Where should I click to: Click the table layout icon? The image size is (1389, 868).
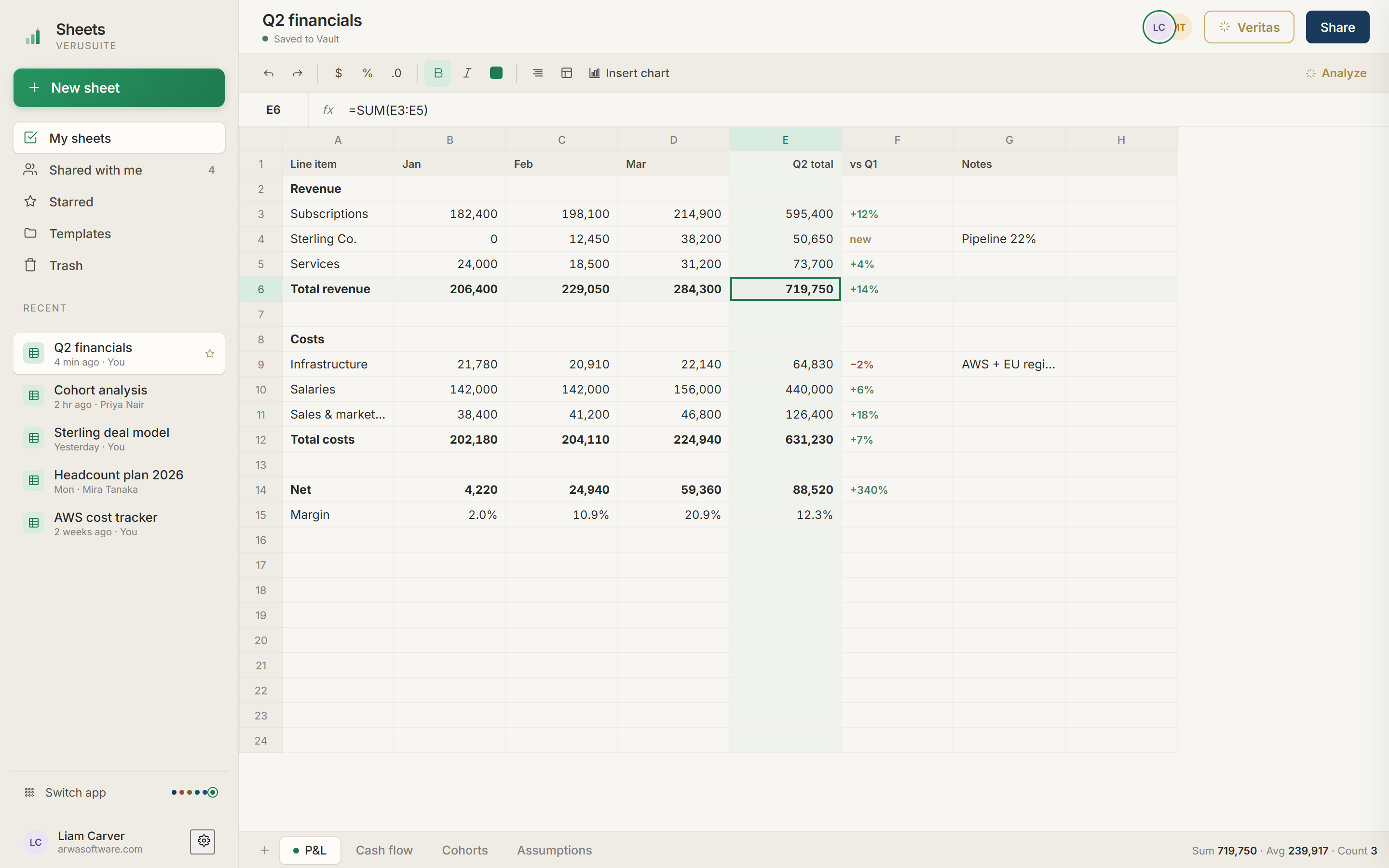[567, 73]
